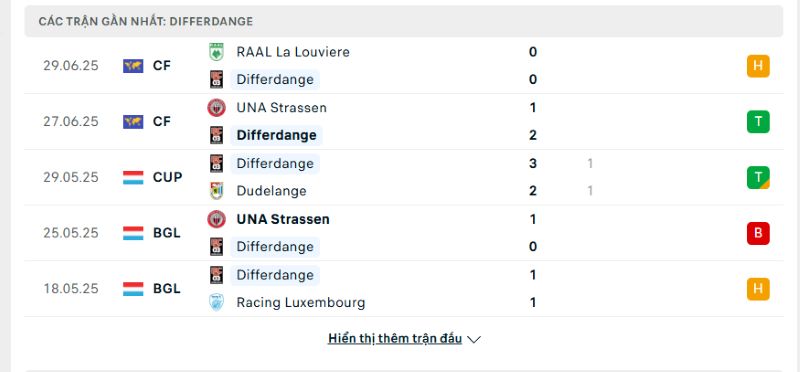Click the RAAL La Louviere club crest
This screenshot has height=372, width=800.
point(216,52)
